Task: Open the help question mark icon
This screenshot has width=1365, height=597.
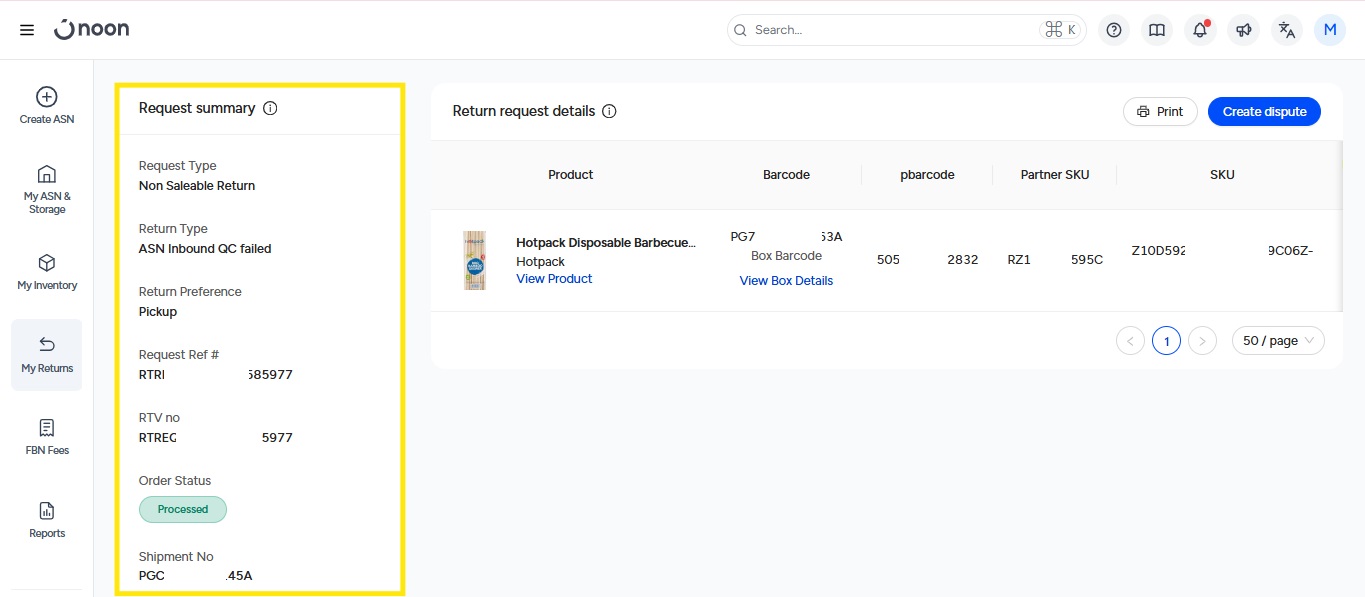Action: tap(1114, 30)
